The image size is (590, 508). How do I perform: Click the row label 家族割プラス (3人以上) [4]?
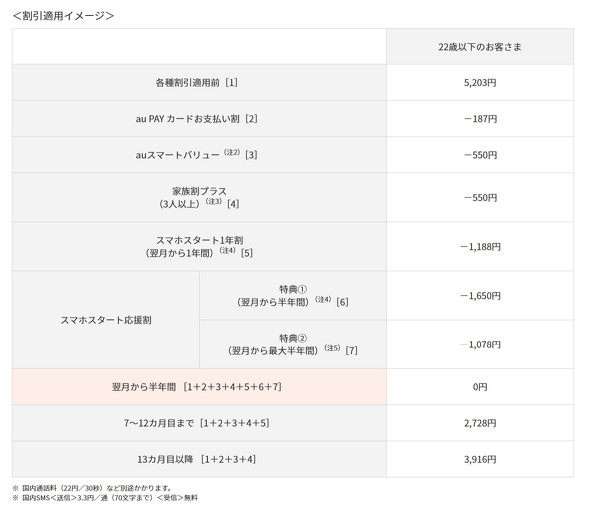tap(199, 197)
